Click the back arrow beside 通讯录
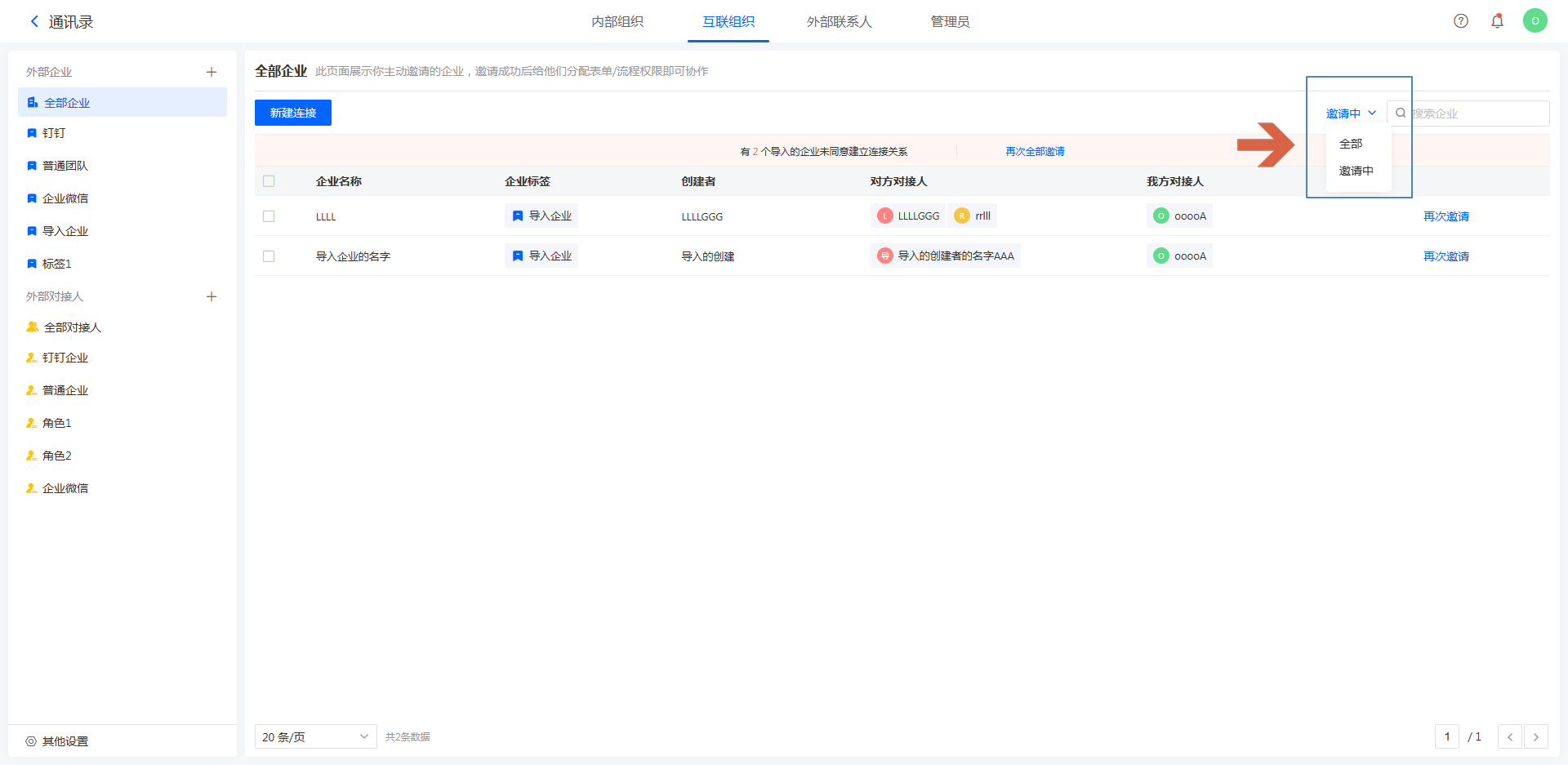 (x=34, y=22)
